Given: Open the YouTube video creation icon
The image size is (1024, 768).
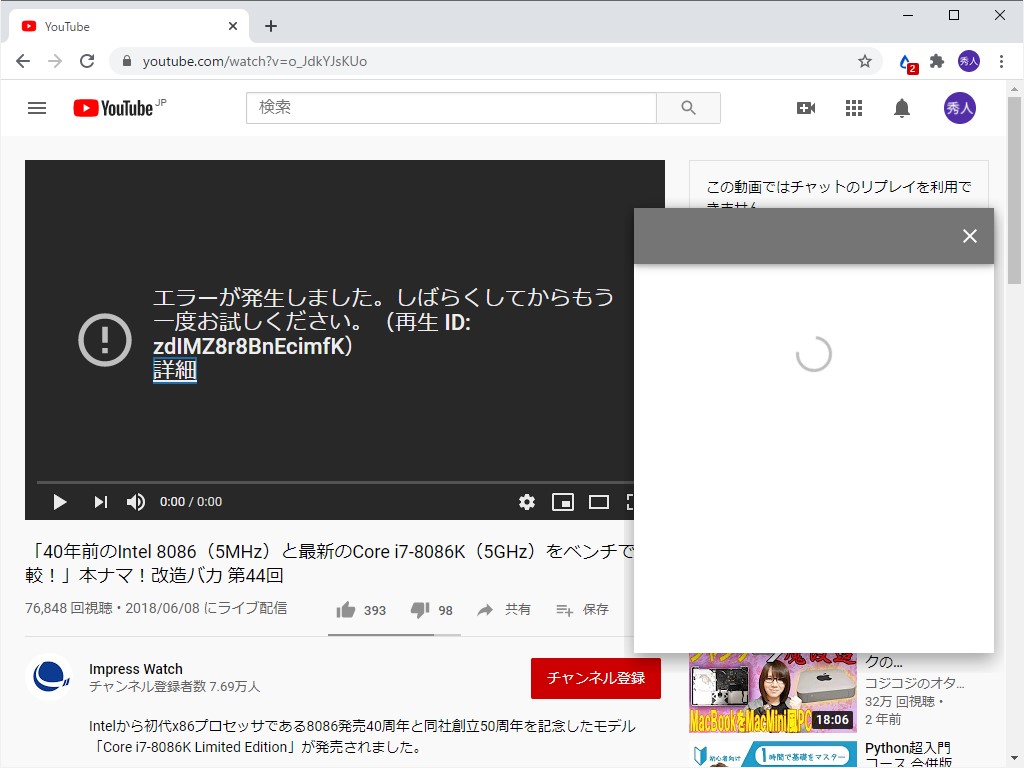Looking at the screenshot, I should pyautogui.click(x=806, y=107).
